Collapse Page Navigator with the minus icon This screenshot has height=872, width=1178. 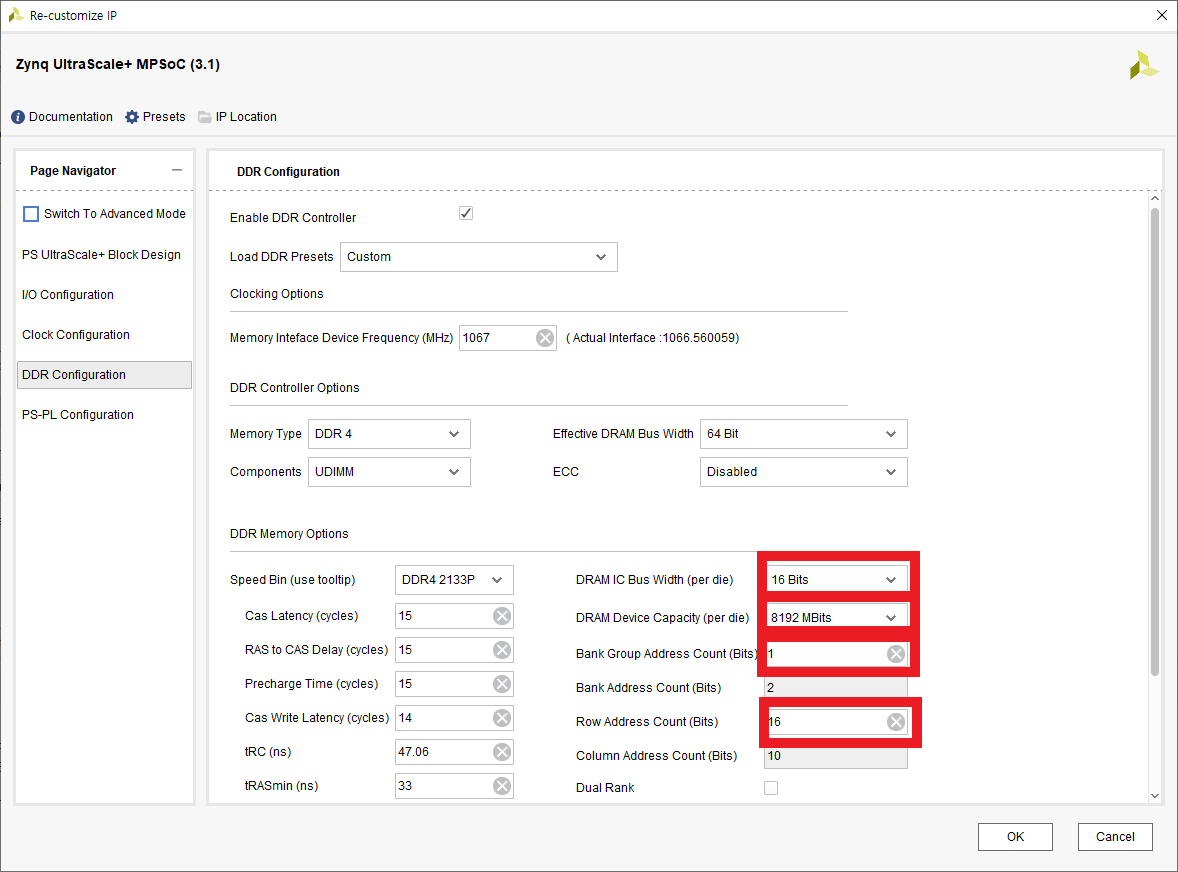coord(177,170)
